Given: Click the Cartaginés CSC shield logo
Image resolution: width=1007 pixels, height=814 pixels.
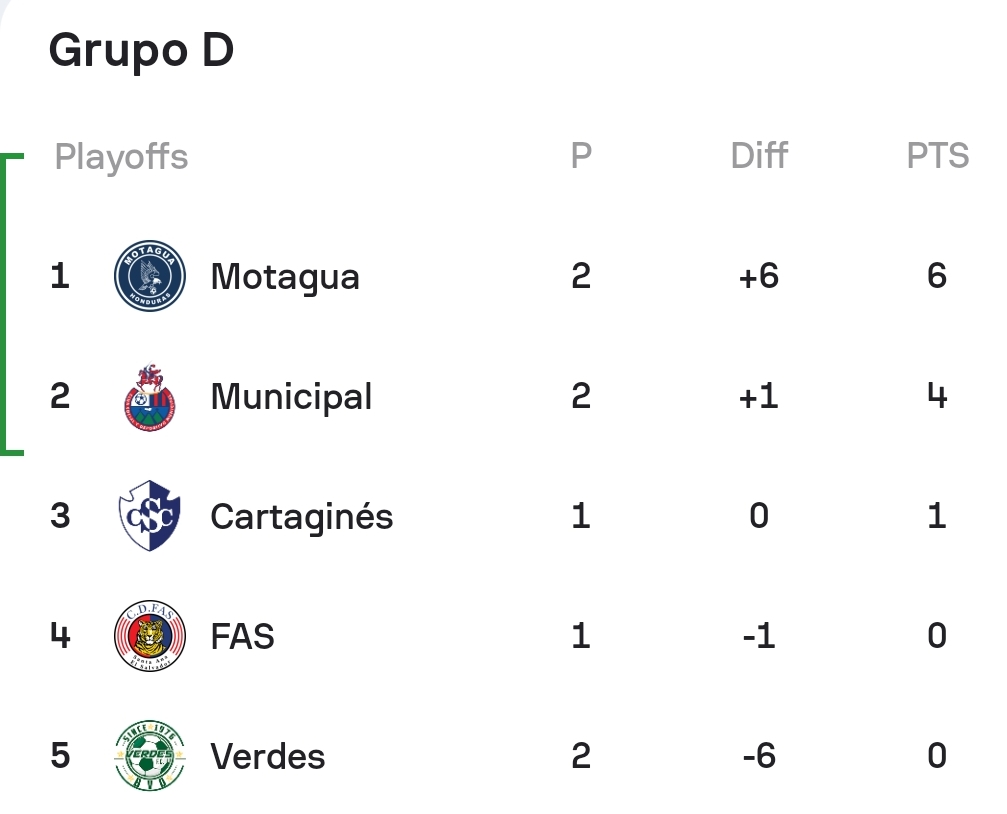Looking at the screenshot, I should point(150,515).
